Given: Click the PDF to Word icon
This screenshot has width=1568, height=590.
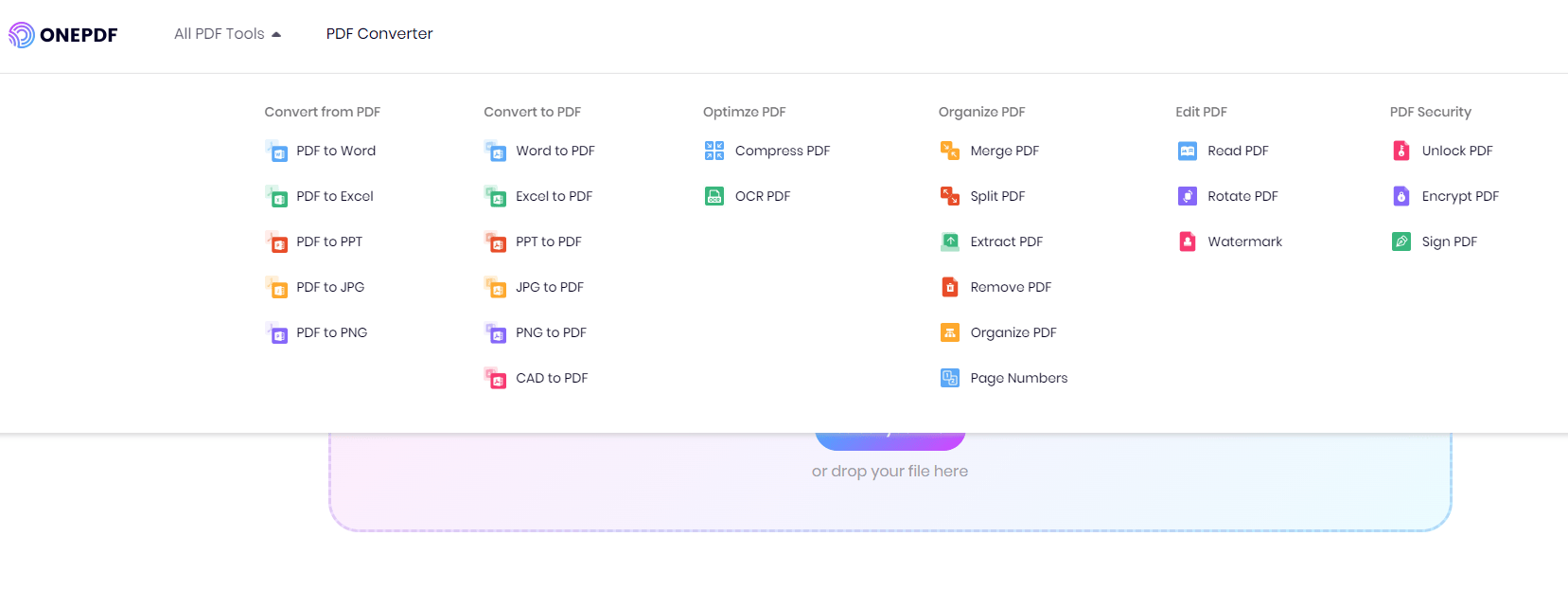Looking at the screenshot, I should point(276,152).
